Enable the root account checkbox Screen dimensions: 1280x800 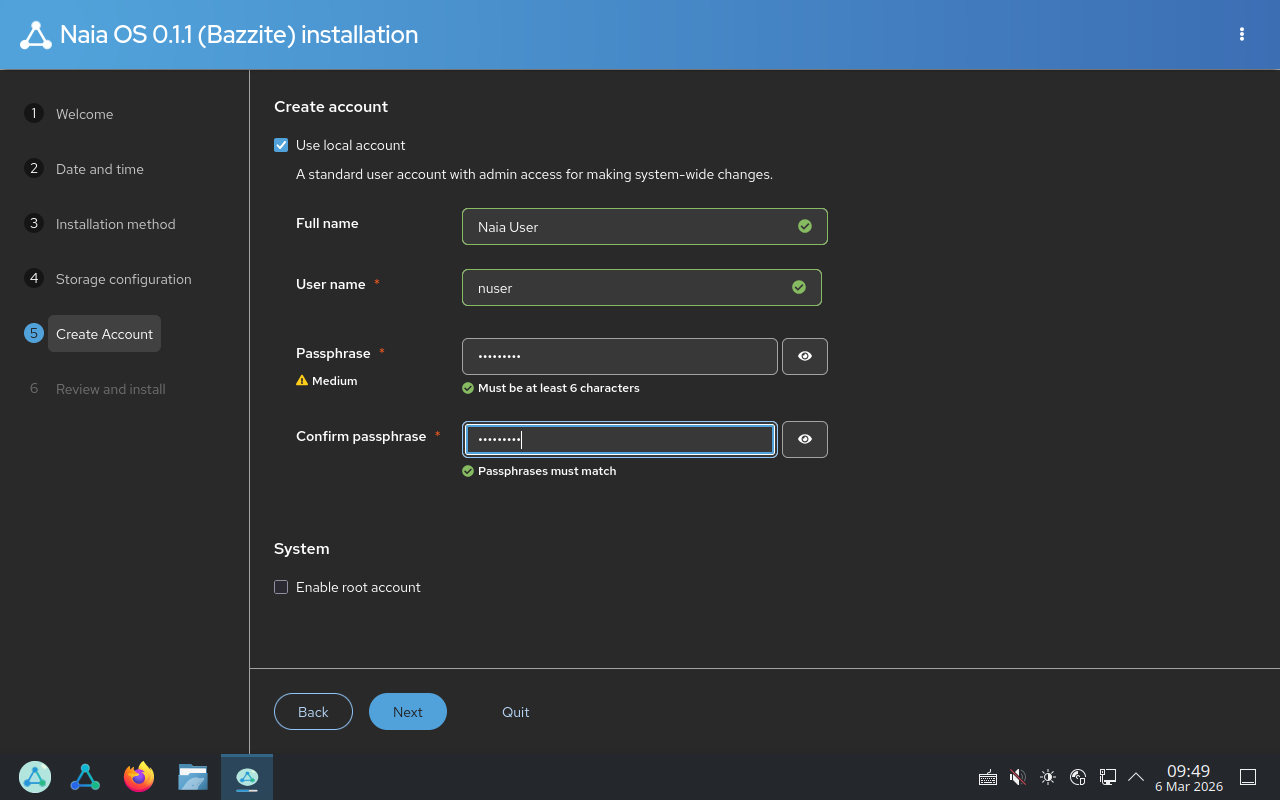click(x=281, y=587)
